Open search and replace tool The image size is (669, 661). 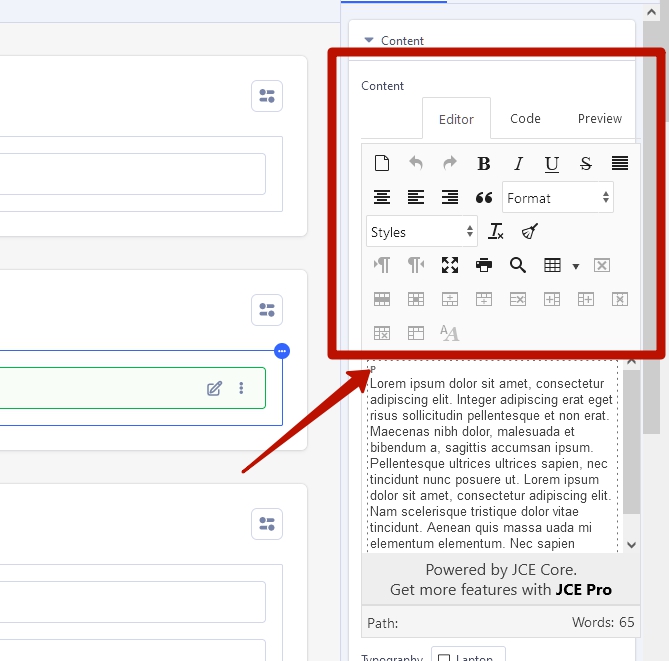[x=518, y=265]
